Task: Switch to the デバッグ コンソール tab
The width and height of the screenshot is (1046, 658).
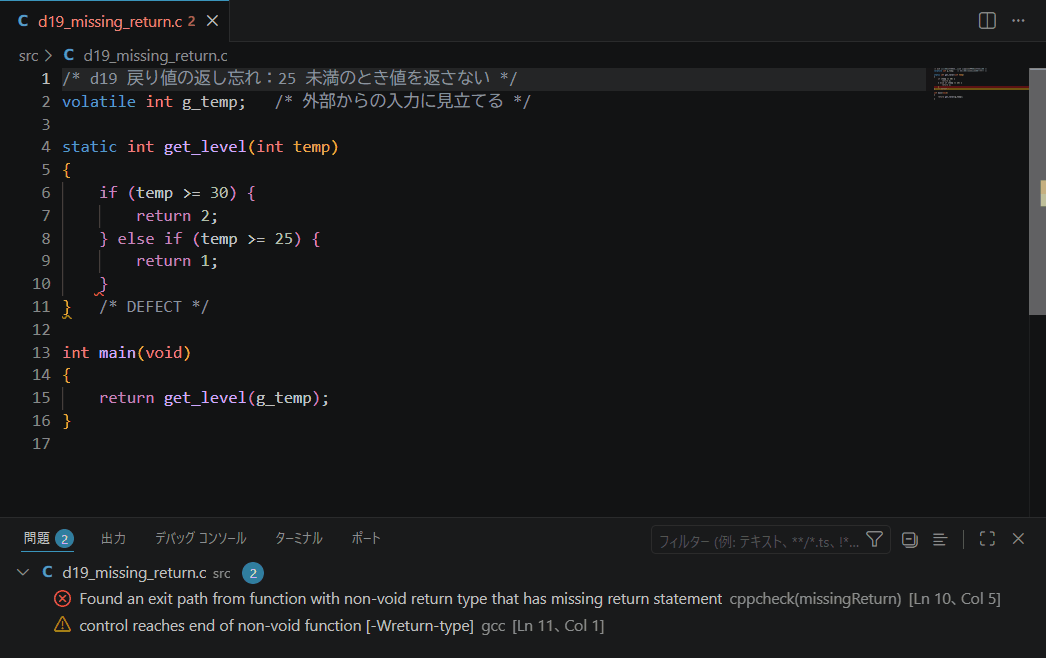Action: [x=201, y=538]
